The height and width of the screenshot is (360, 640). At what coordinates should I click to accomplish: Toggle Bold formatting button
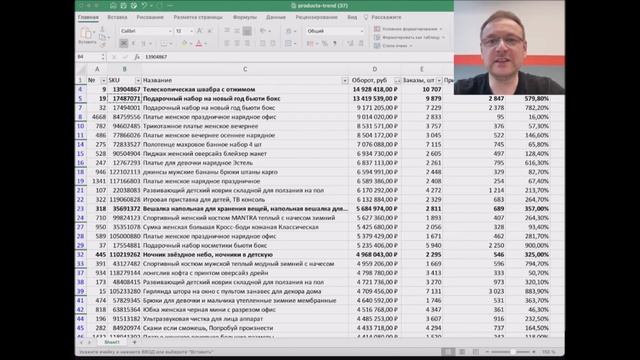click(124, 43)
